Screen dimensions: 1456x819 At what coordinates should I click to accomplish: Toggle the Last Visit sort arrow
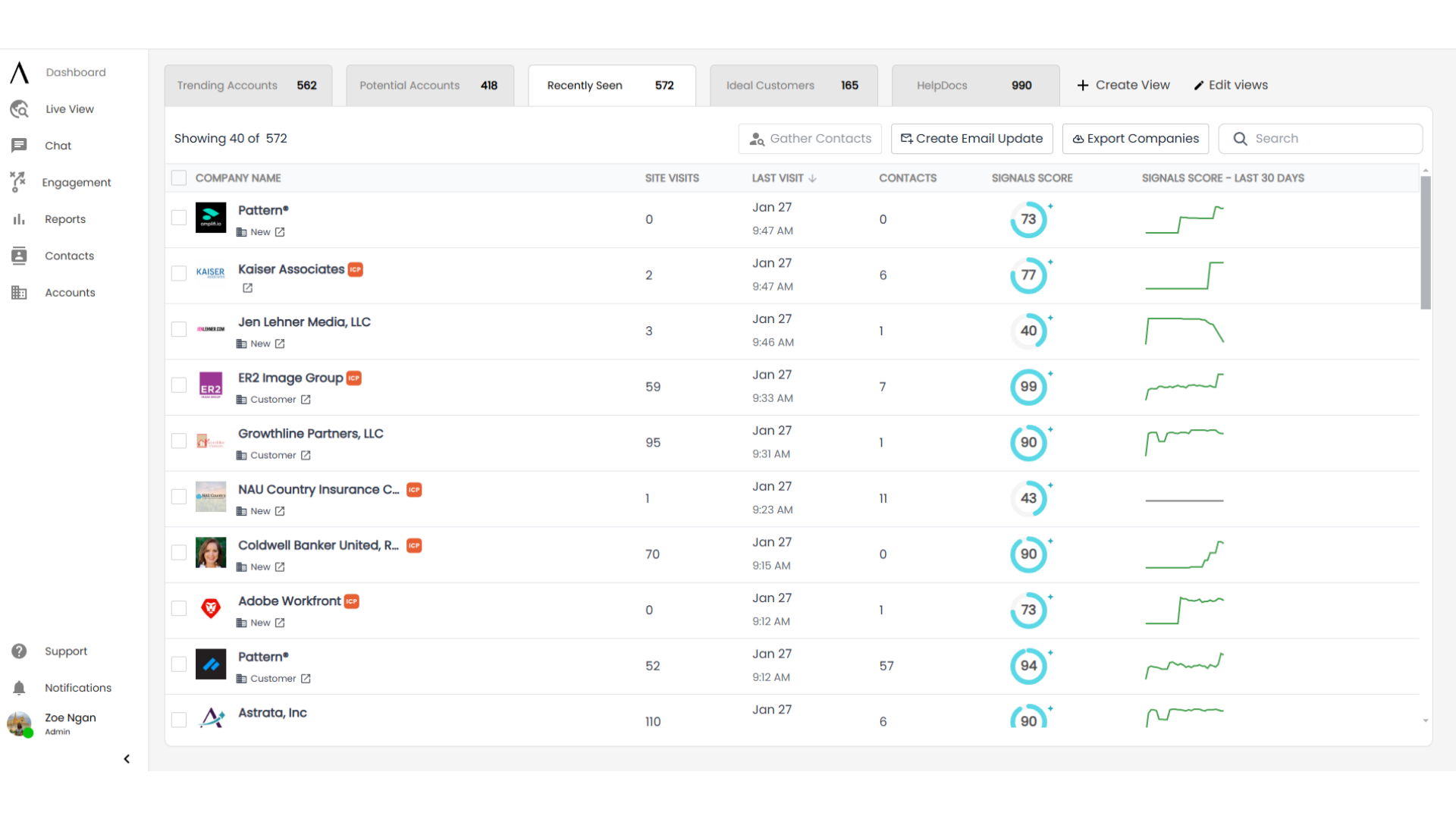pyautogui.click(x=811, y=178)
